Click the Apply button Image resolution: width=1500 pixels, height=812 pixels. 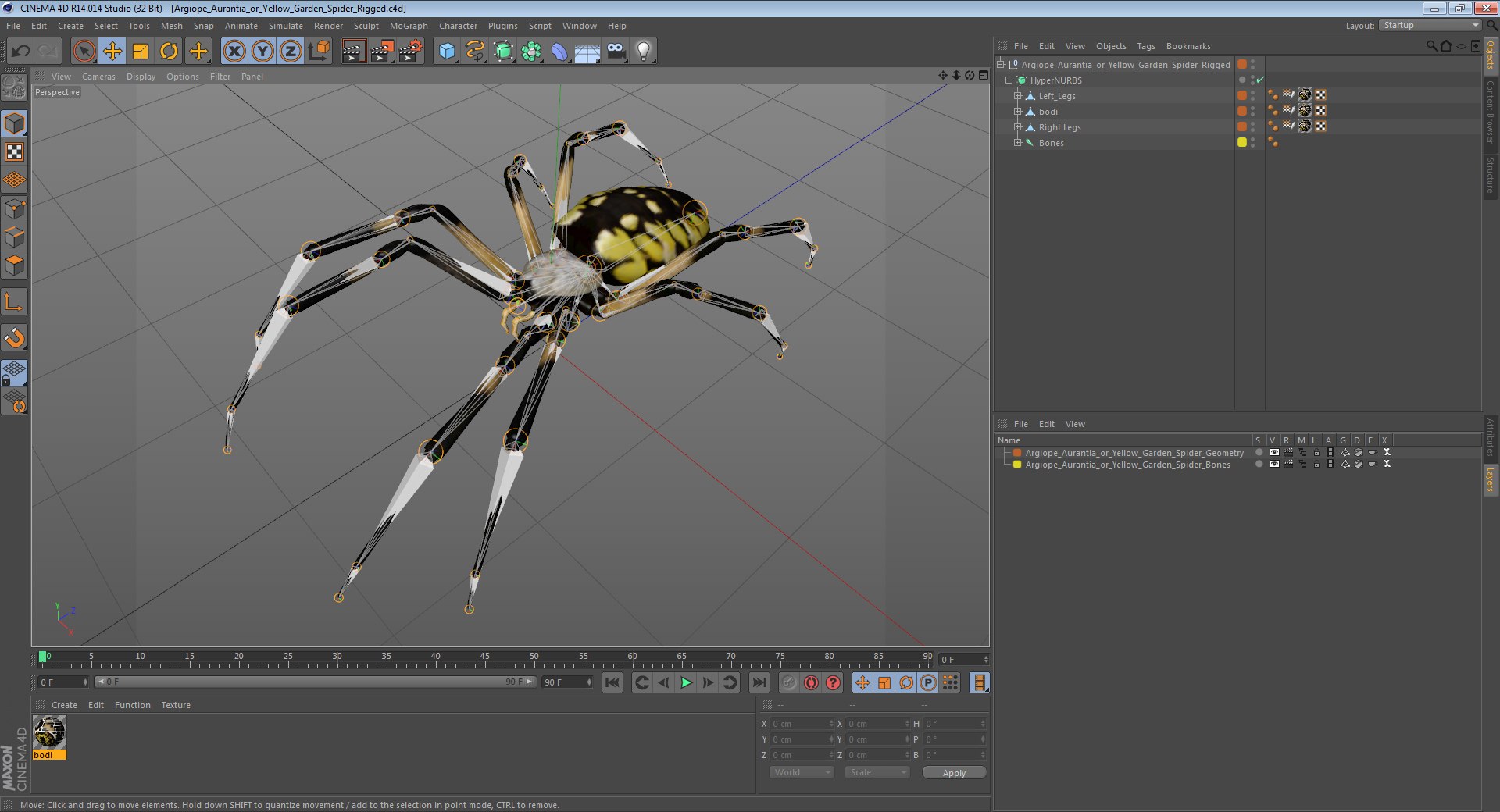pos(954,772)
